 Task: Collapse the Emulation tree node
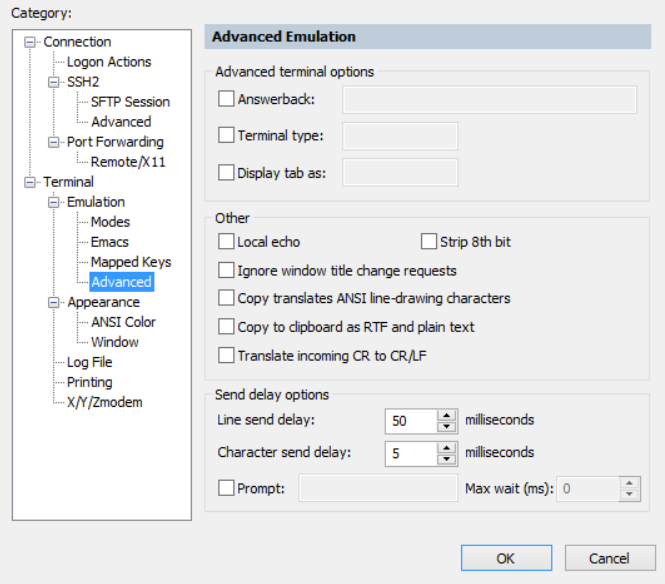[53, 202]
